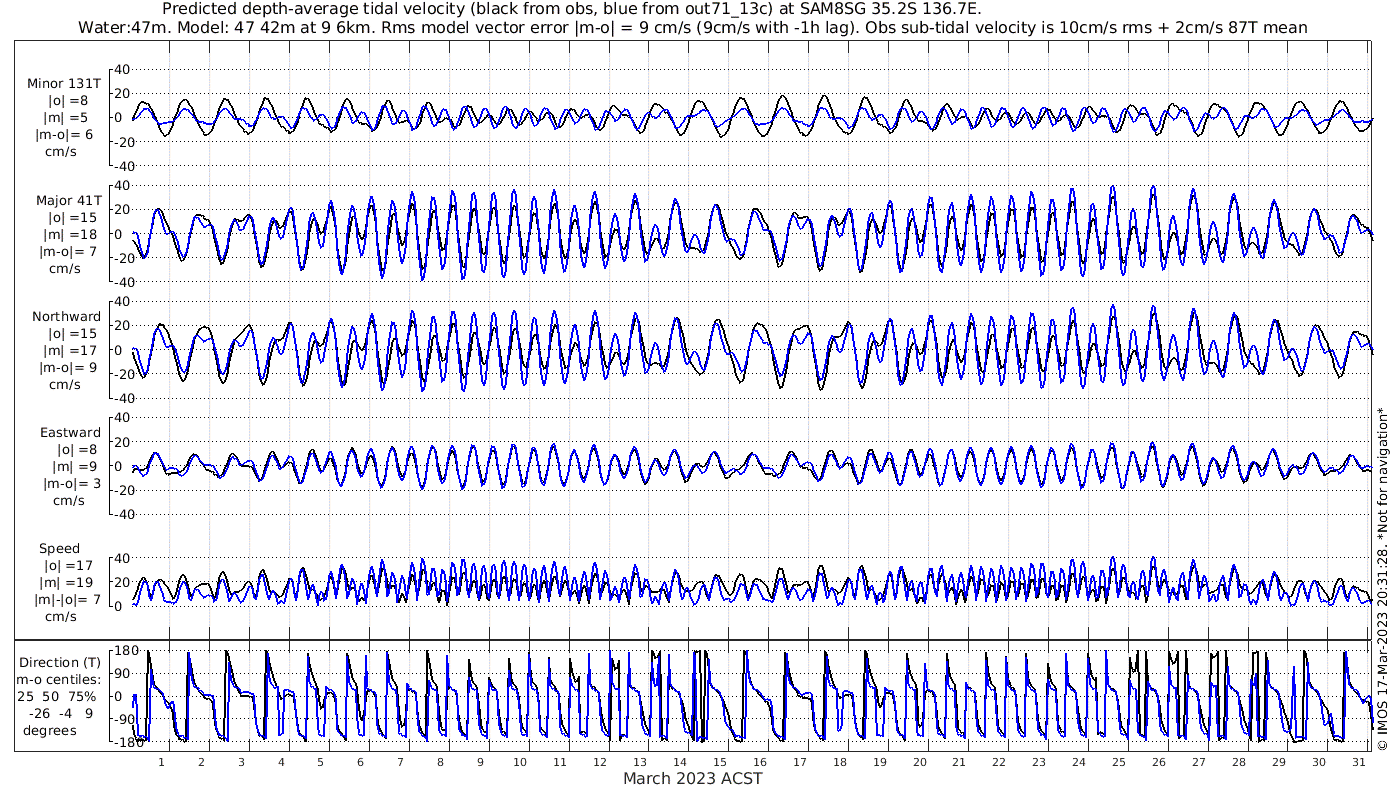Click the 'degrees' unit label
1400x800 pixels.
point(50,730)
